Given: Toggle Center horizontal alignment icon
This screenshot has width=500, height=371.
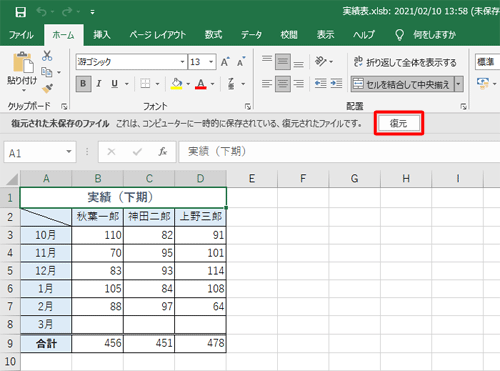Looking at the screenshot, I should coord(283,83).
